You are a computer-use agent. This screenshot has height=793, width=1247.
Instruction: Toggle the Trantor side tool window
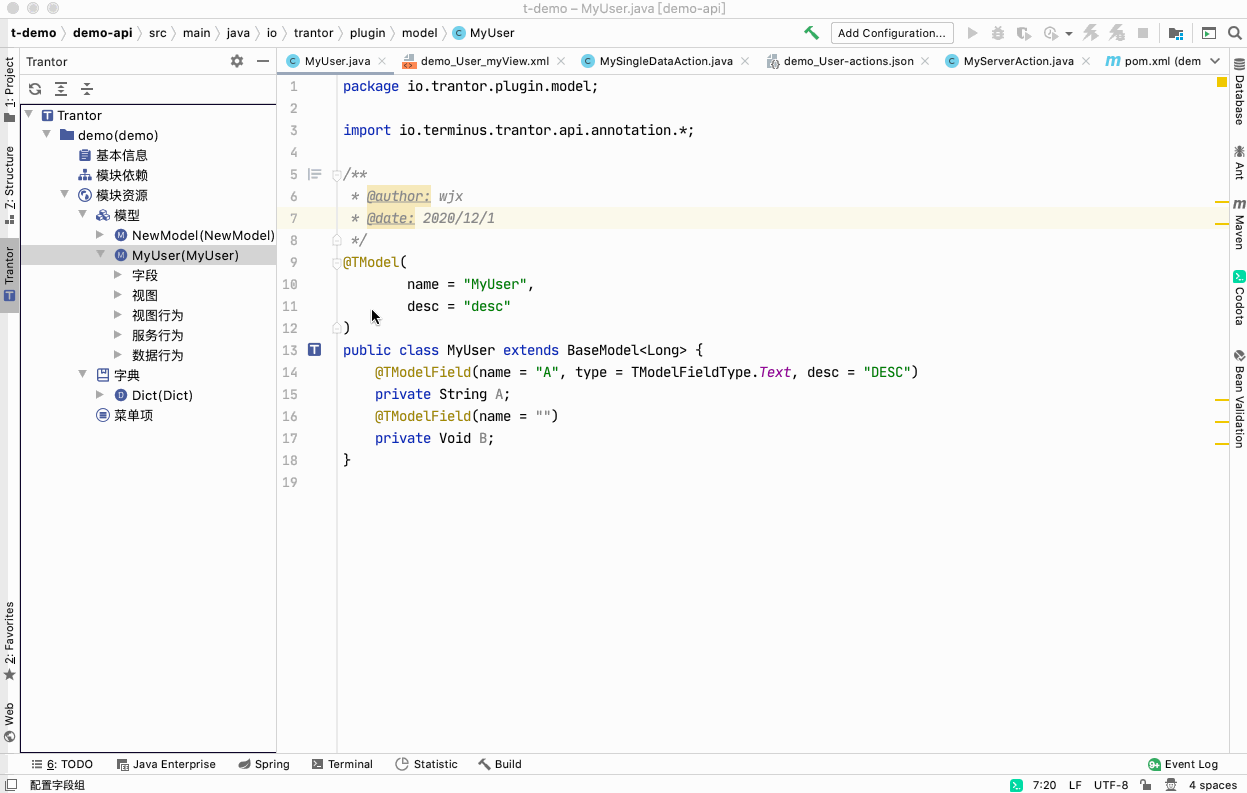point(10,275)
